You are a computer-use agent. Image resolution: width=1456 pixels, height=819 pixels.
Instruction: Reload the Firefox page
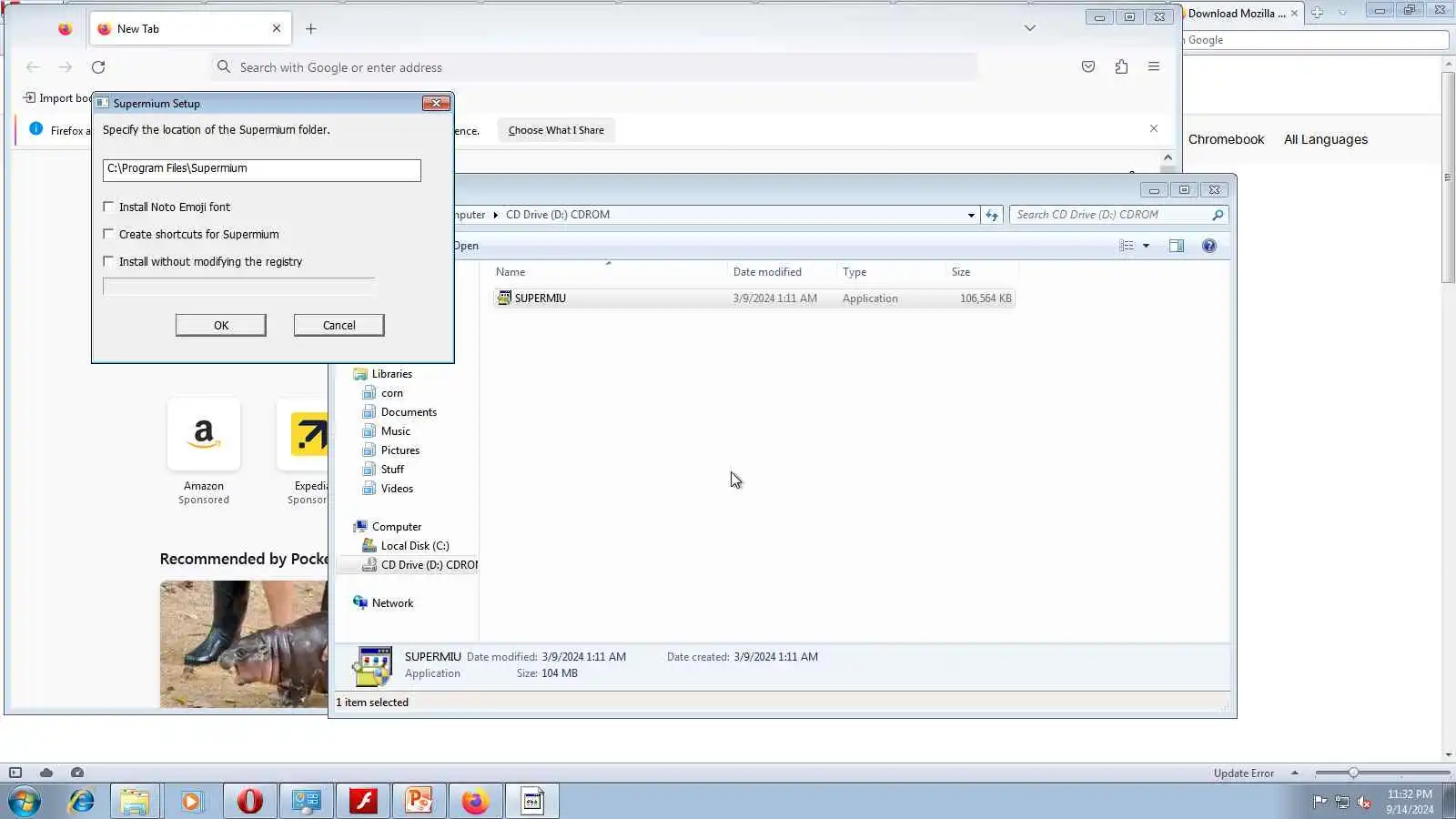[98, 66]
